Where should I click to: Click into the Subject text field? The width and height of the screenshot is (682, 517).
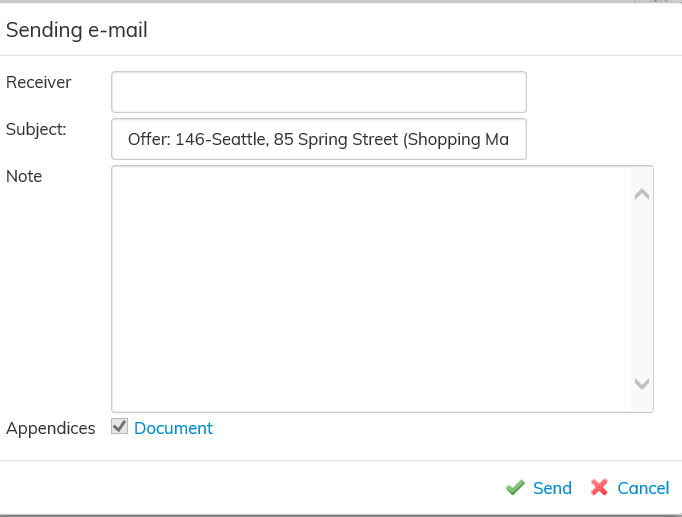coord(318,140)
